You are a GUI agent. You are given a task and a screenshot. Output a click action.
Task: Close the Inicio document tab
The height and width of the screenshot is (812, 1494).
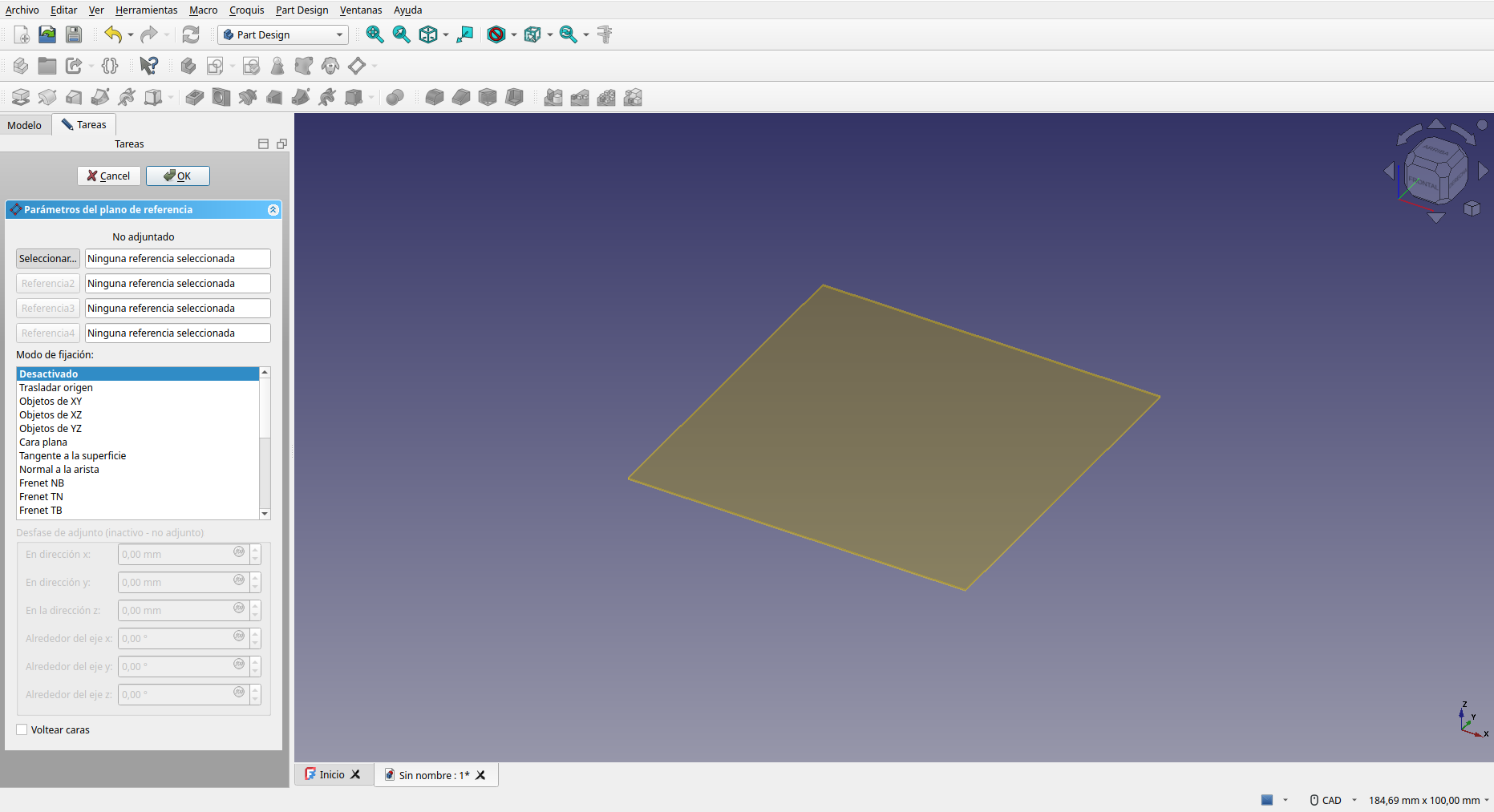pos(355,774)
